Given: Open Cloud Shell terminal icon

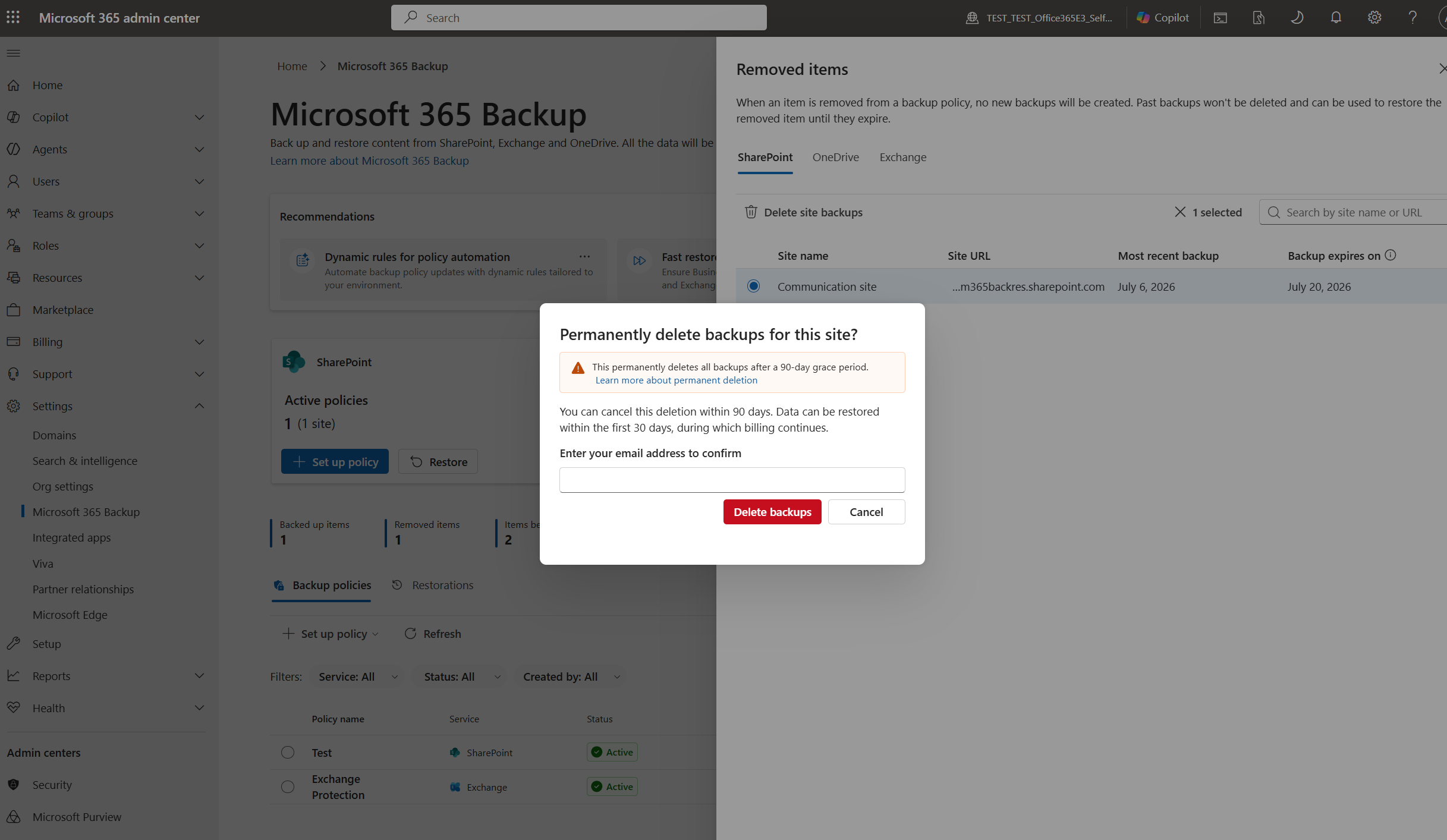Looking at the screenshot, I should pos(1220,18).
